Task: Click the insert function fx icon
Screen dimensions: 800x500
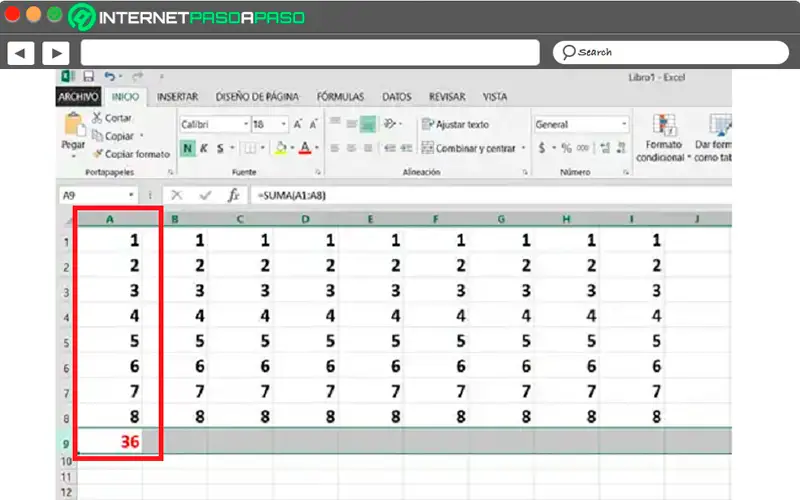Action: click(x=233, y=195)
